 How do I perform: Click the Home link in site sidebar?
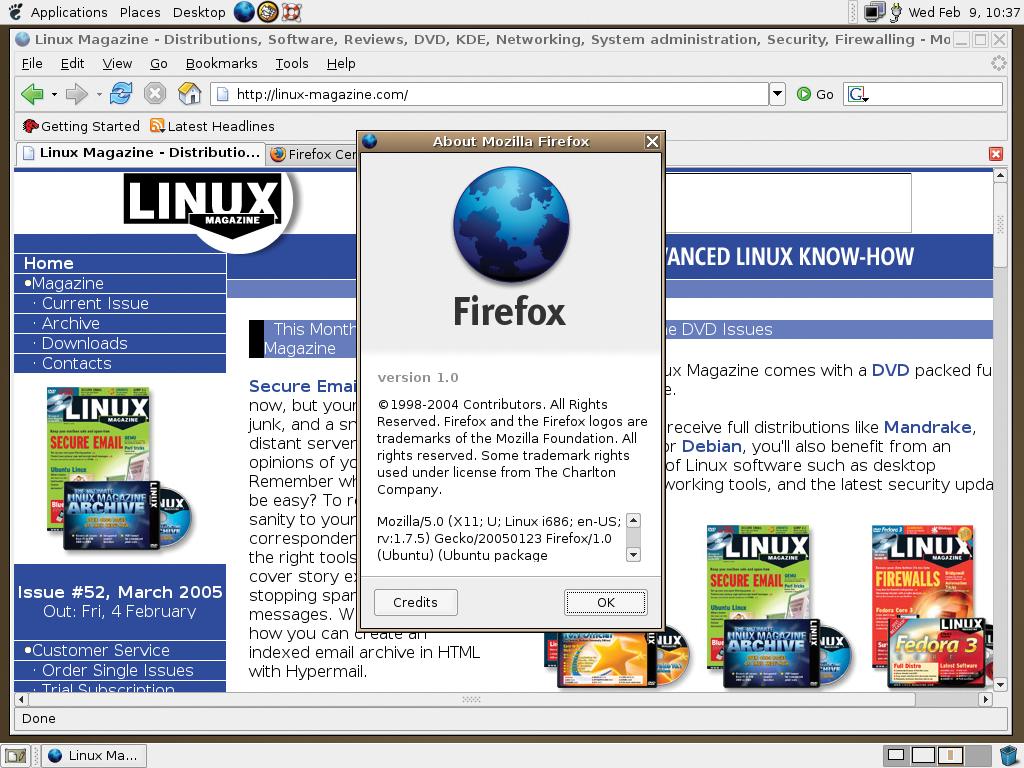(x=48, y=263)
